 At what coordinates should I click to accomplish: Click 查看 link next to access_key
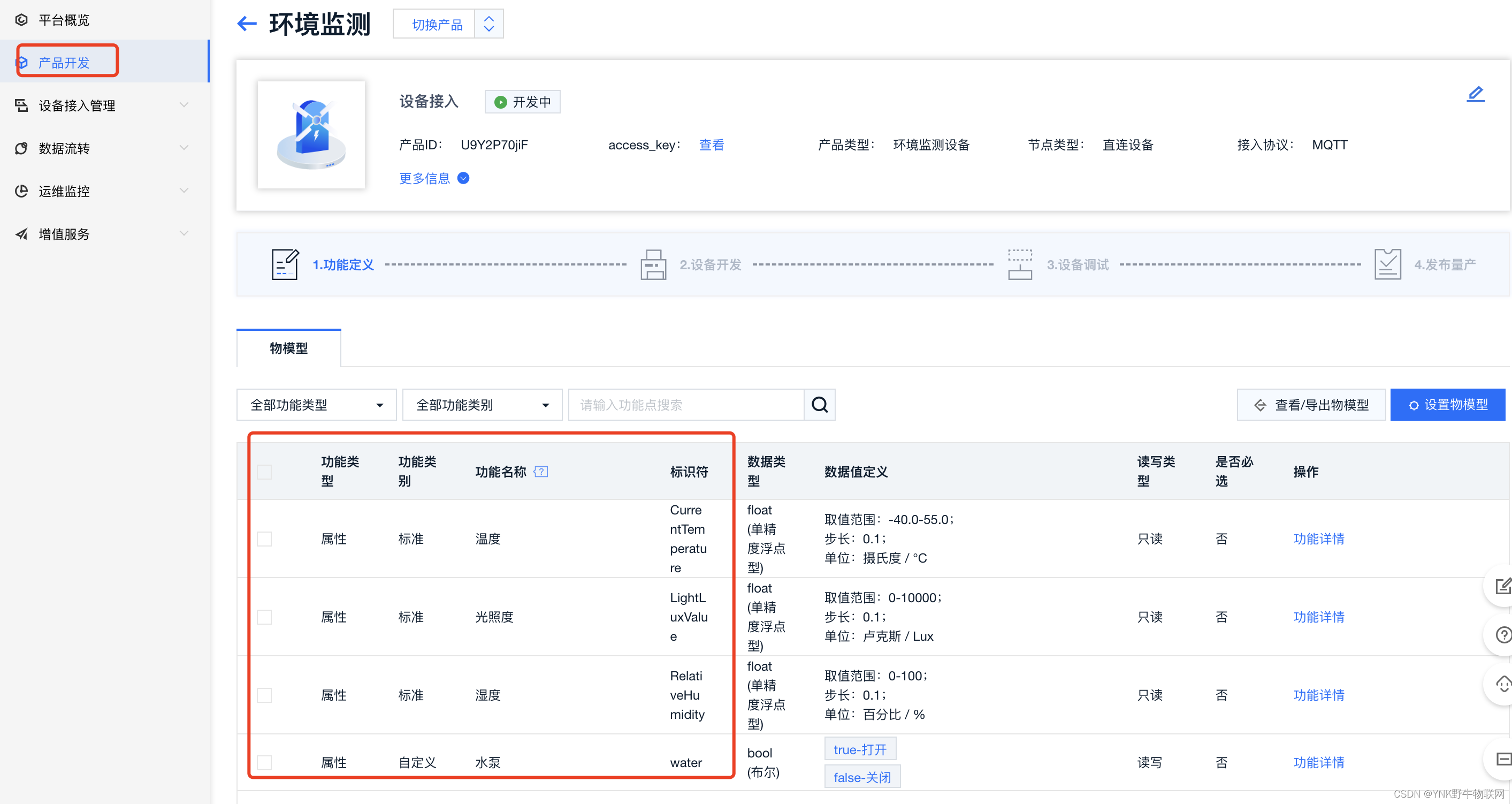(x=712, y=145)
